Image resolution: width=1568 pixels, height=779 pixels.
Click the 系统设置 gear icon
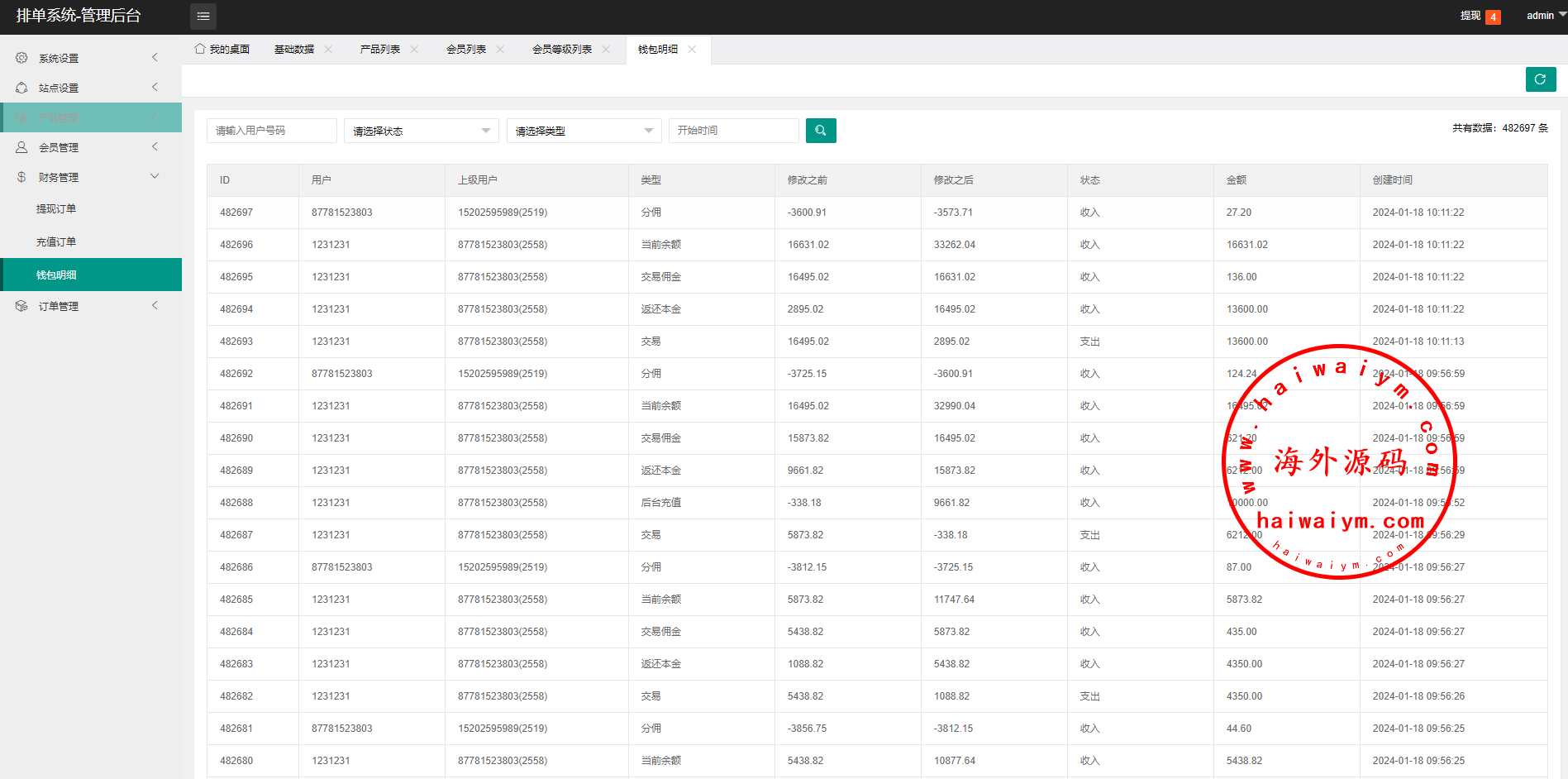click(21, 58)
